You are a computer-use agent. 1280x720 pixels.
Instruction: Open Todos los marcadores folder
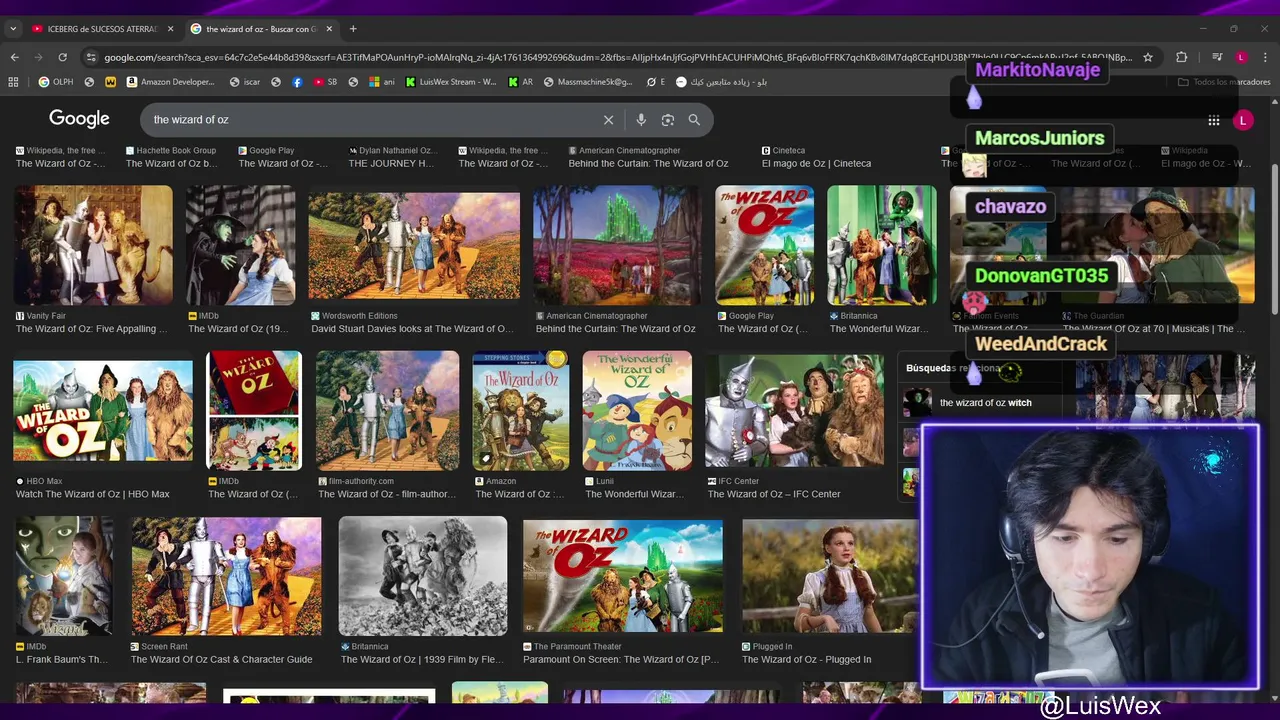(x=1224, y=82)
